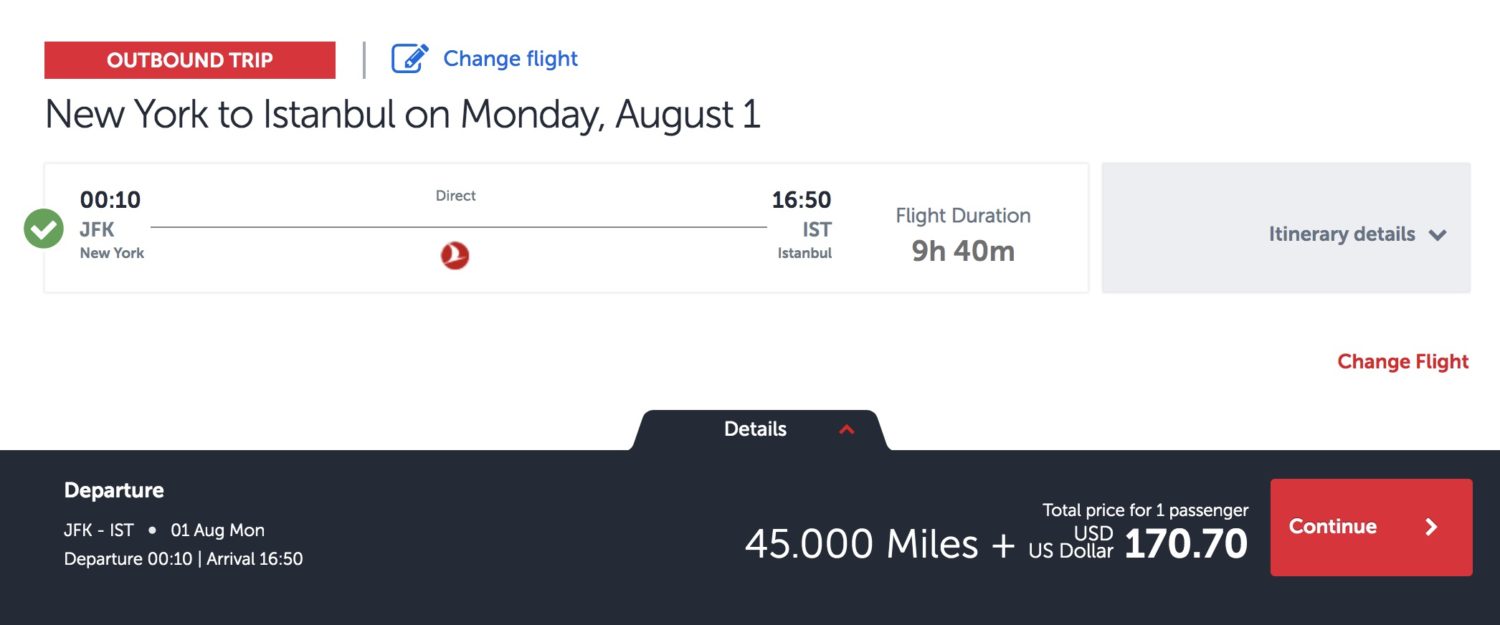Screen dimensions: 1500x625
Task: Click the New York to Istanbul heading
Action: pos(403,115)
